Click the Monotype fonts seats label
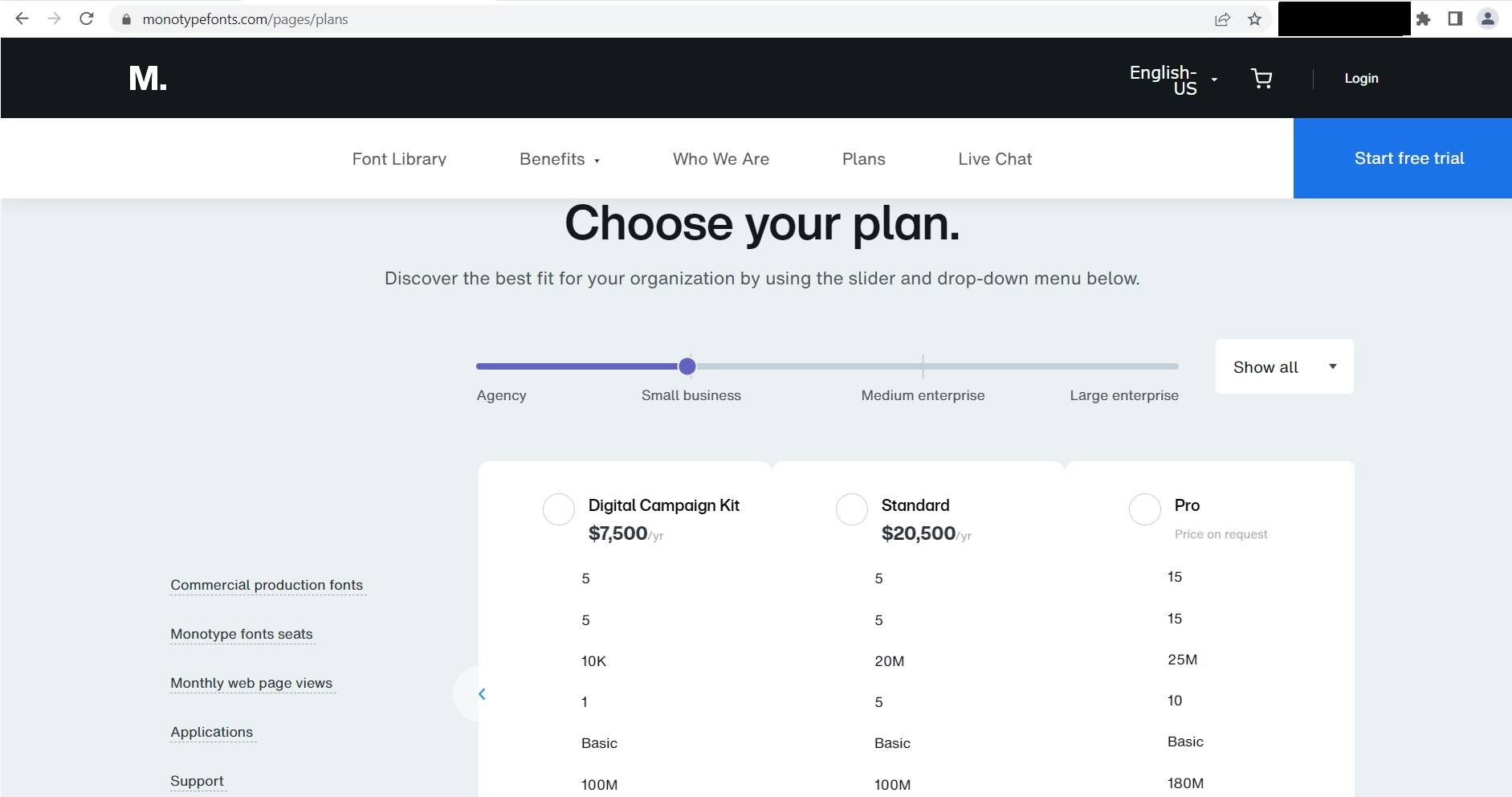The height and width of the screenshot is (797, 1512). pos(242,634)
